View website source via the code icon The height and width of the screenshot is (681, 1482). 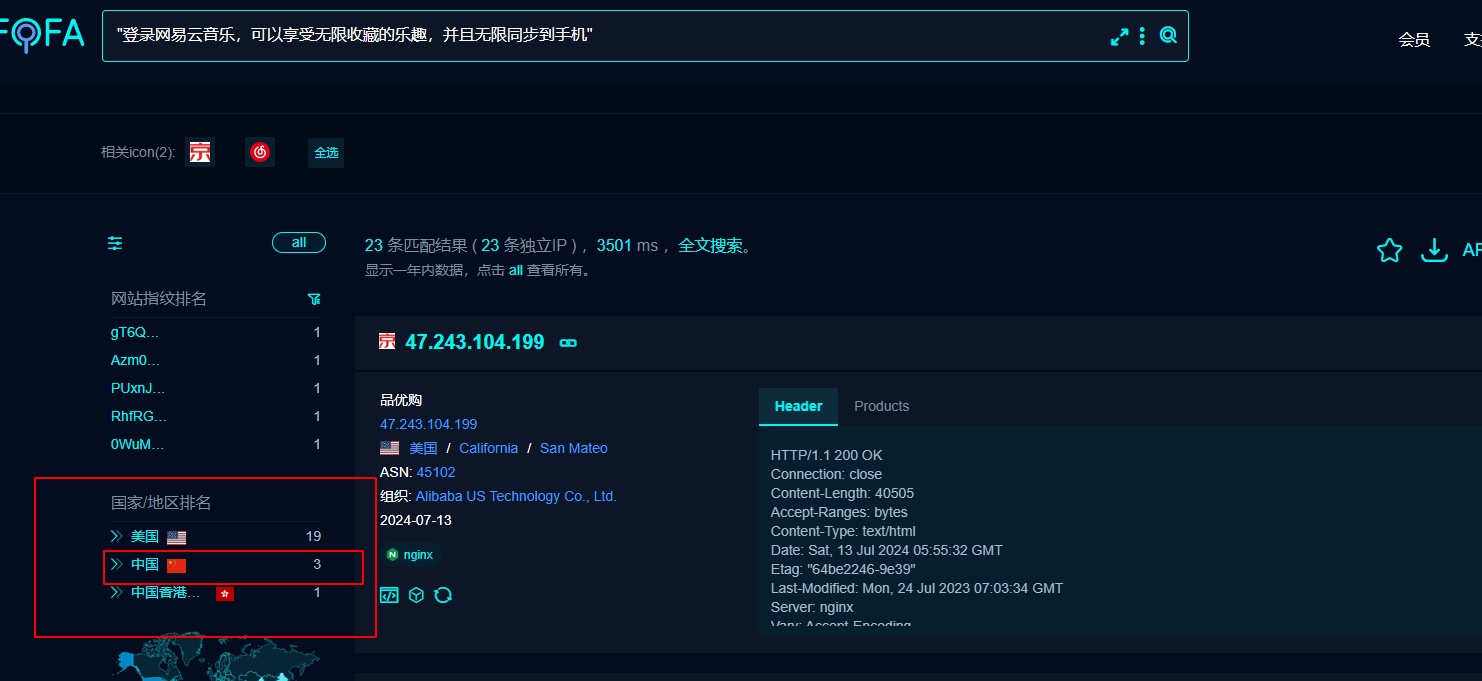pyautogui.click(x=389, y=595)
